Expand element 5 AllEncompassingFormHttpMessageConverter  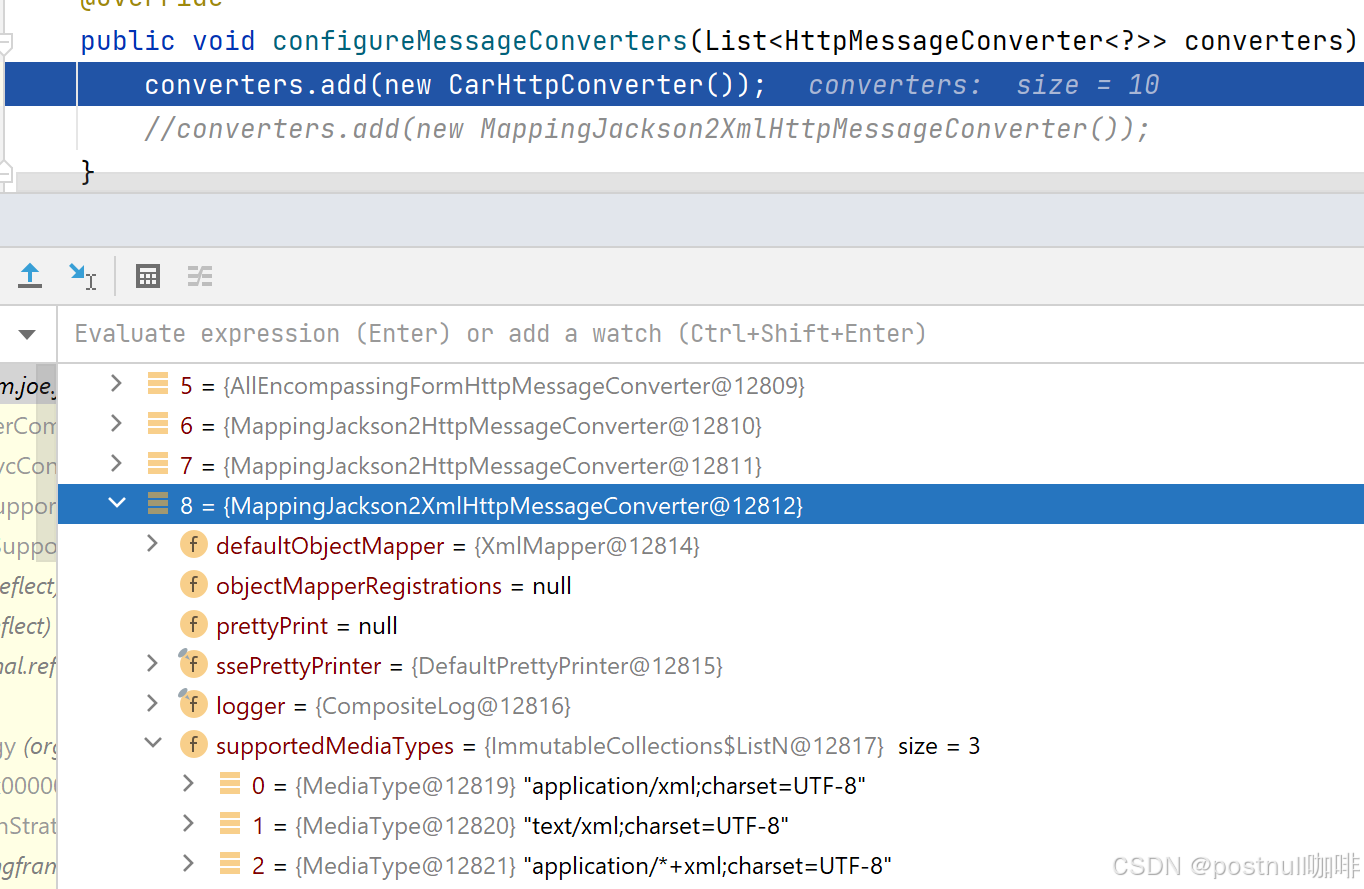click(x=116, y=384)
